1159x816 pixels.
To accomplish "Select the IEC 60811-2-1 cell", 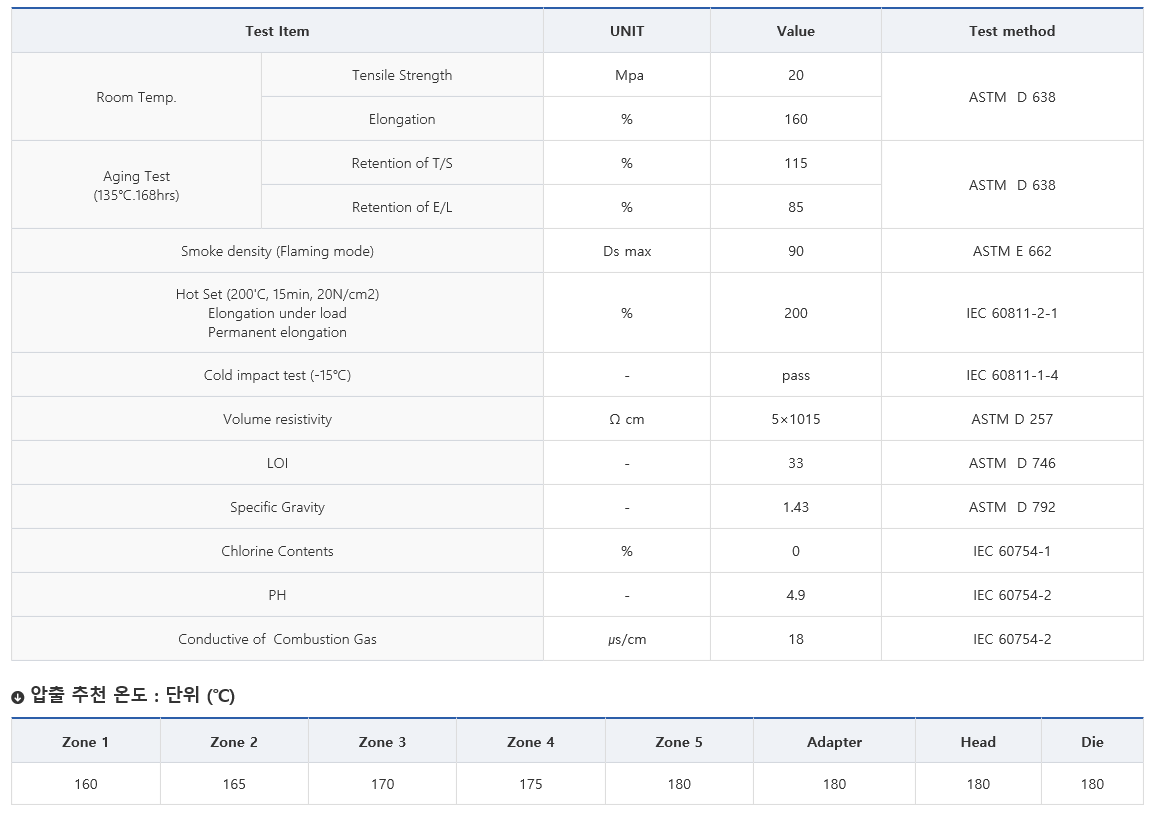I will pos(1012,313).
